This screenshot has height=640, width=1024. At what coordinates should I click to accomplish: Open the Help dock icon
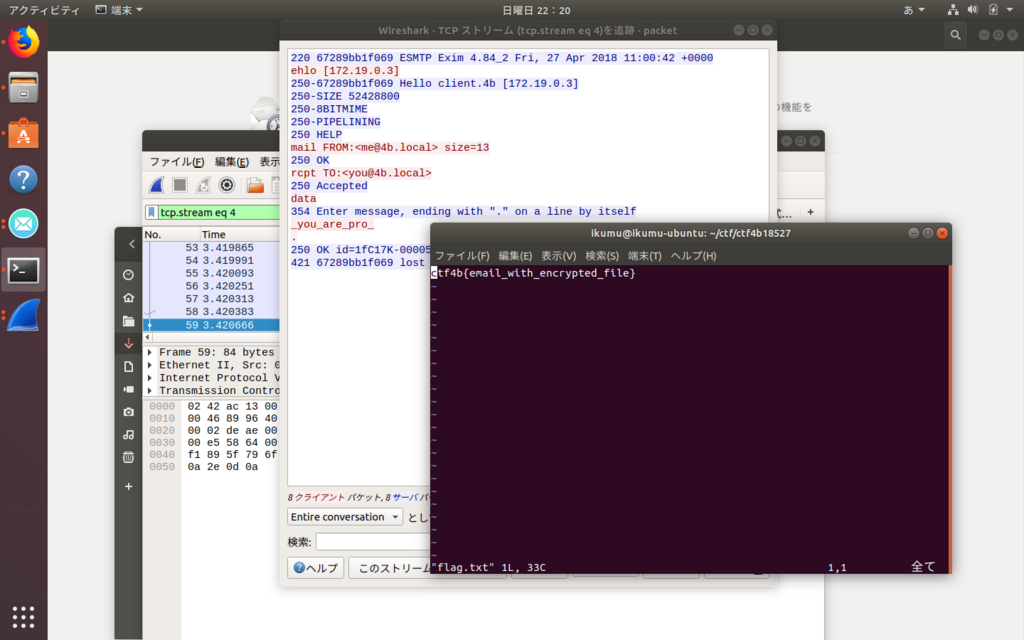[x=24, y=179]
